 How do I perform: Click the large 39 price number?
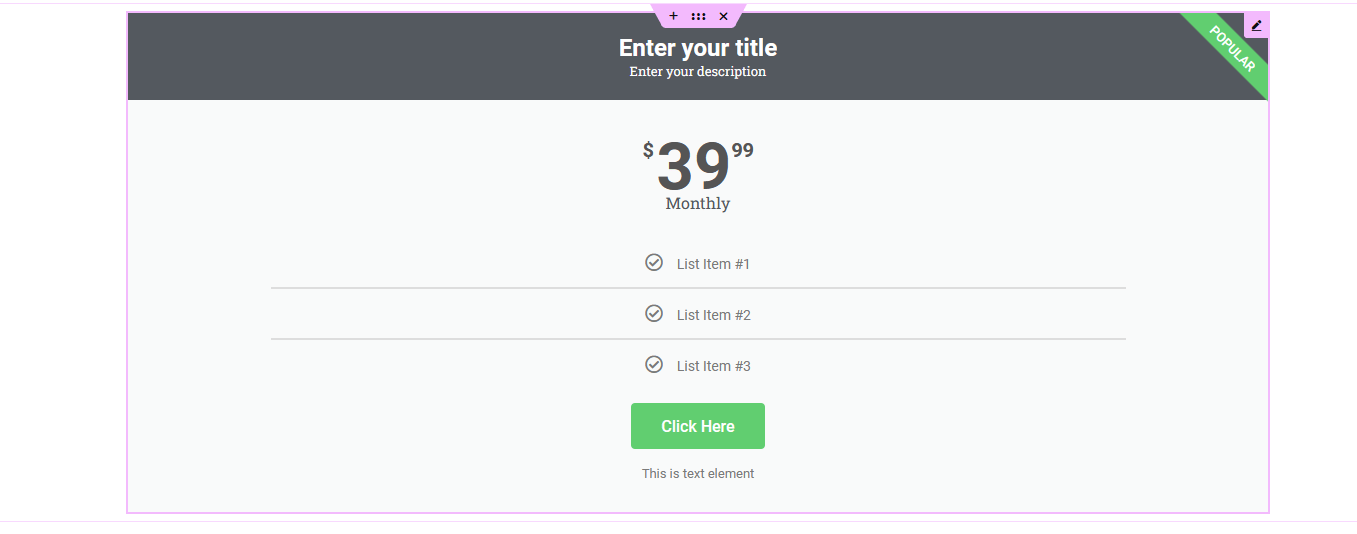tap(693, 167)
